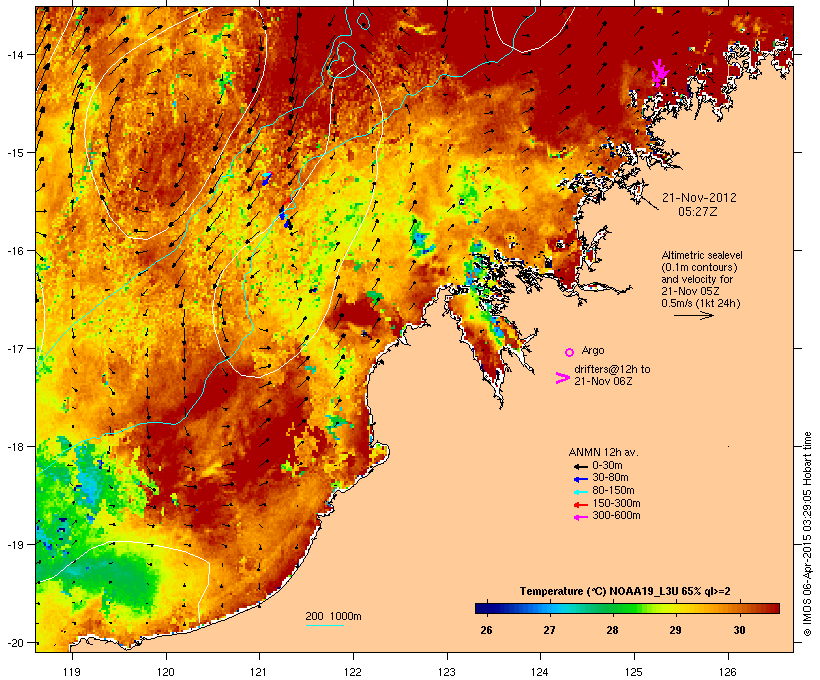Click the latitude label '-19'
The width and height of the screenshot is (820, 680).
(15, 545)
